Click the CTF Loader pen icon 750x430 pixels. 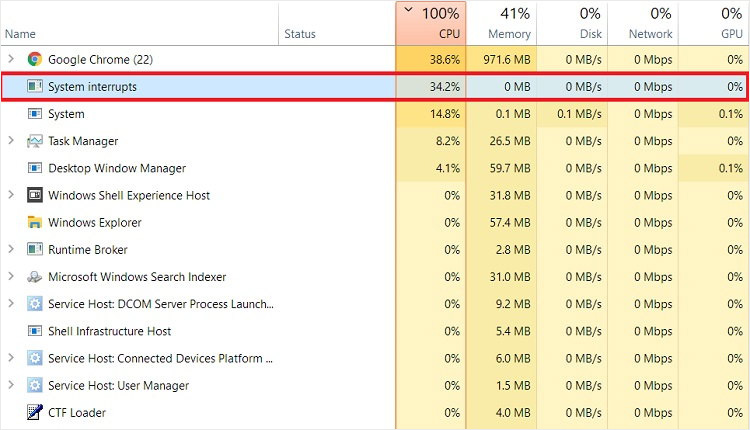(x=35, y=412)
